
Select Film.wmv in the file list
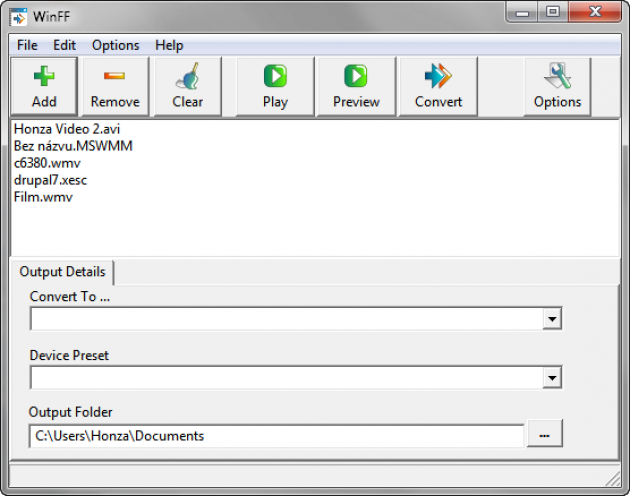43,197
